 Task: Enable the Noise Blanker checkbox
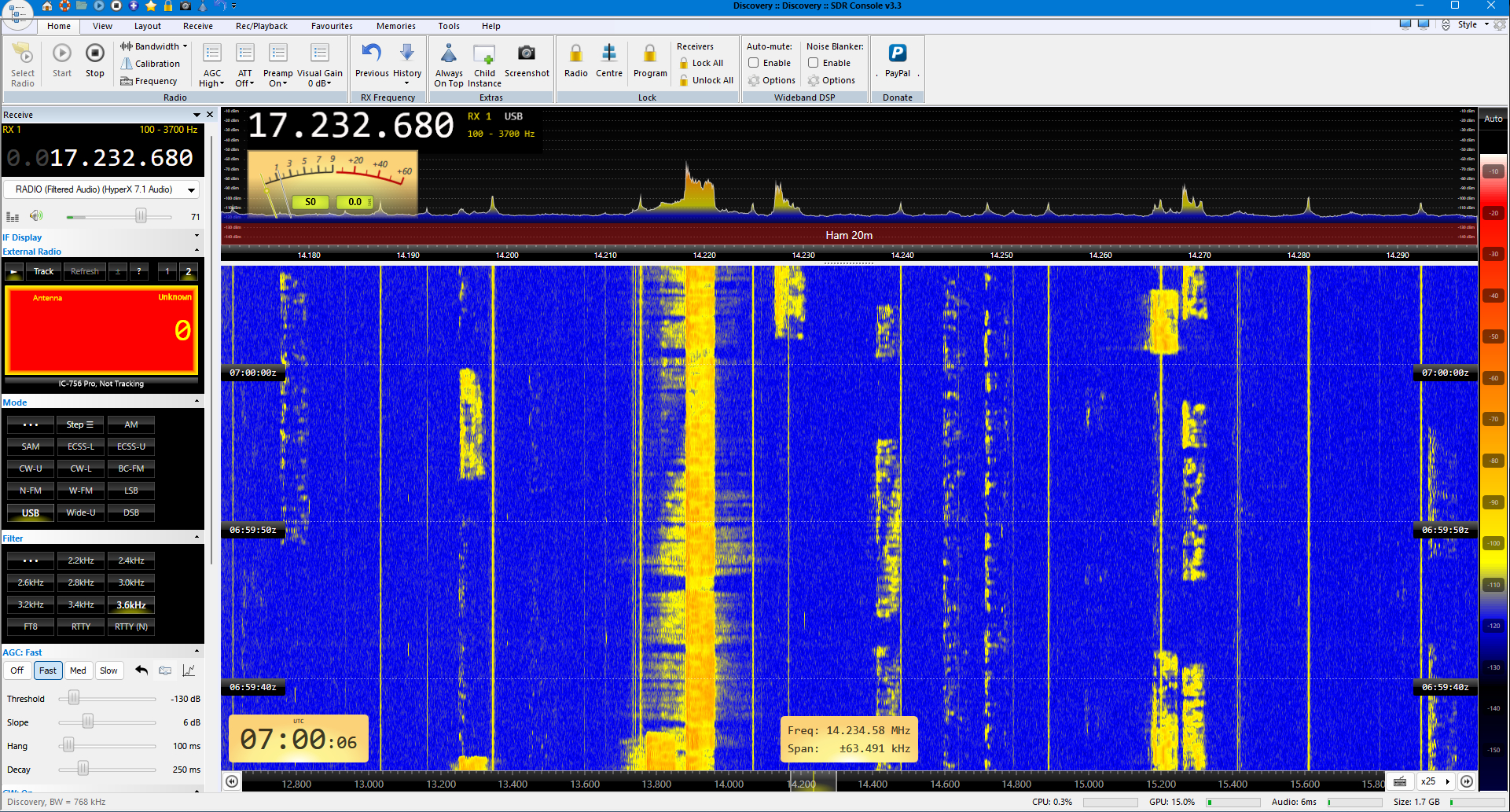tap(814, 63)
